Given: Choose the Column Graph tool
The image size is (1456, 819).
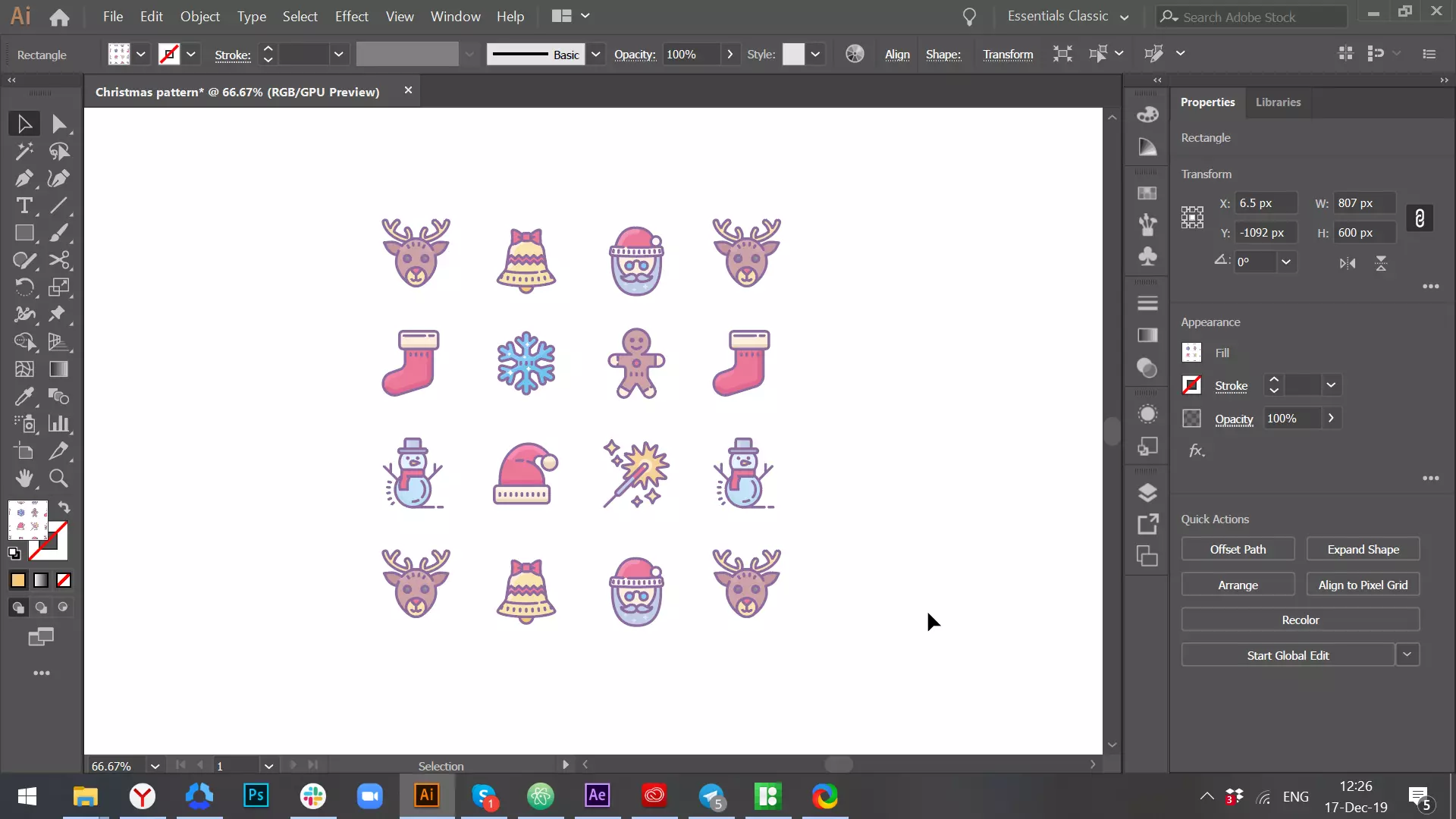Looking at the screenshot, I should (58, 424).
